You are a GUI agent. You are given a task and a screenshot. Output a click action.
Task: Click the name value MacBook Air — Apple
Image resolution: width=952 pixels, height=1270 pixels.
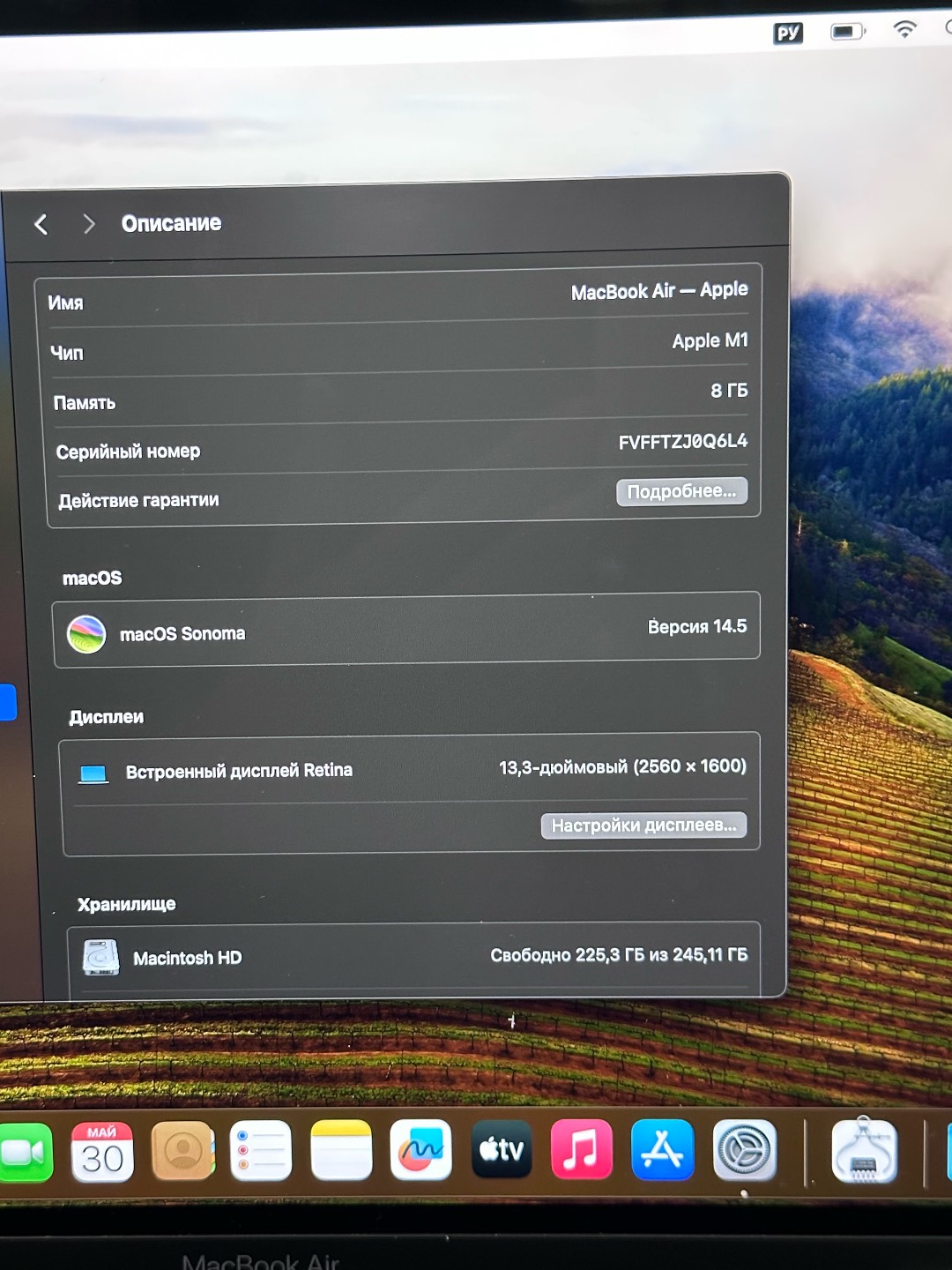659,291
